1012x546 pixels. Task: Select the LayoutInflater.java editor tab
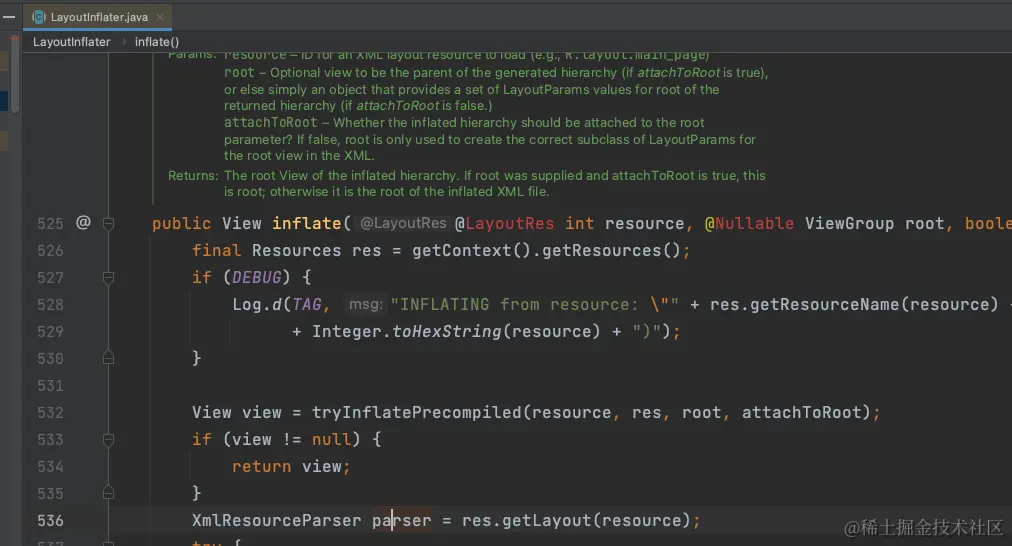pyautogui.click(x=98, y=17)
